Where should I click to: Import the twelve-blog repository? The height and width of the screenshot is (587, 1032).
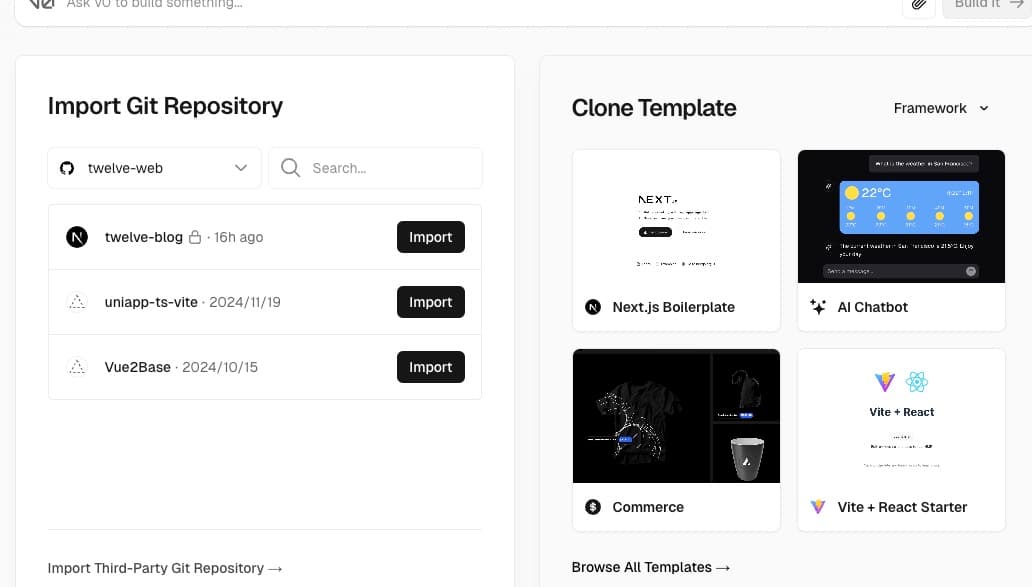(x=430, y=237)
